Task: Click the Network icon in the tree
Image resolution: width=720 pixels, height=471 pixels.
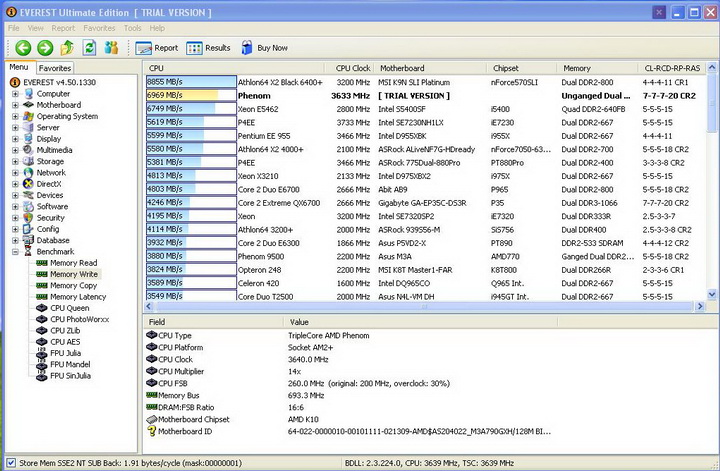Action: coord(28,173)
